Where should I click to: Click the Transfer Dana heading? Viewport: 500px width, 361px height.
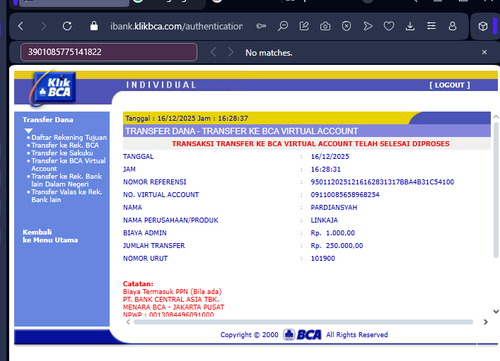(x=48, y=120)
